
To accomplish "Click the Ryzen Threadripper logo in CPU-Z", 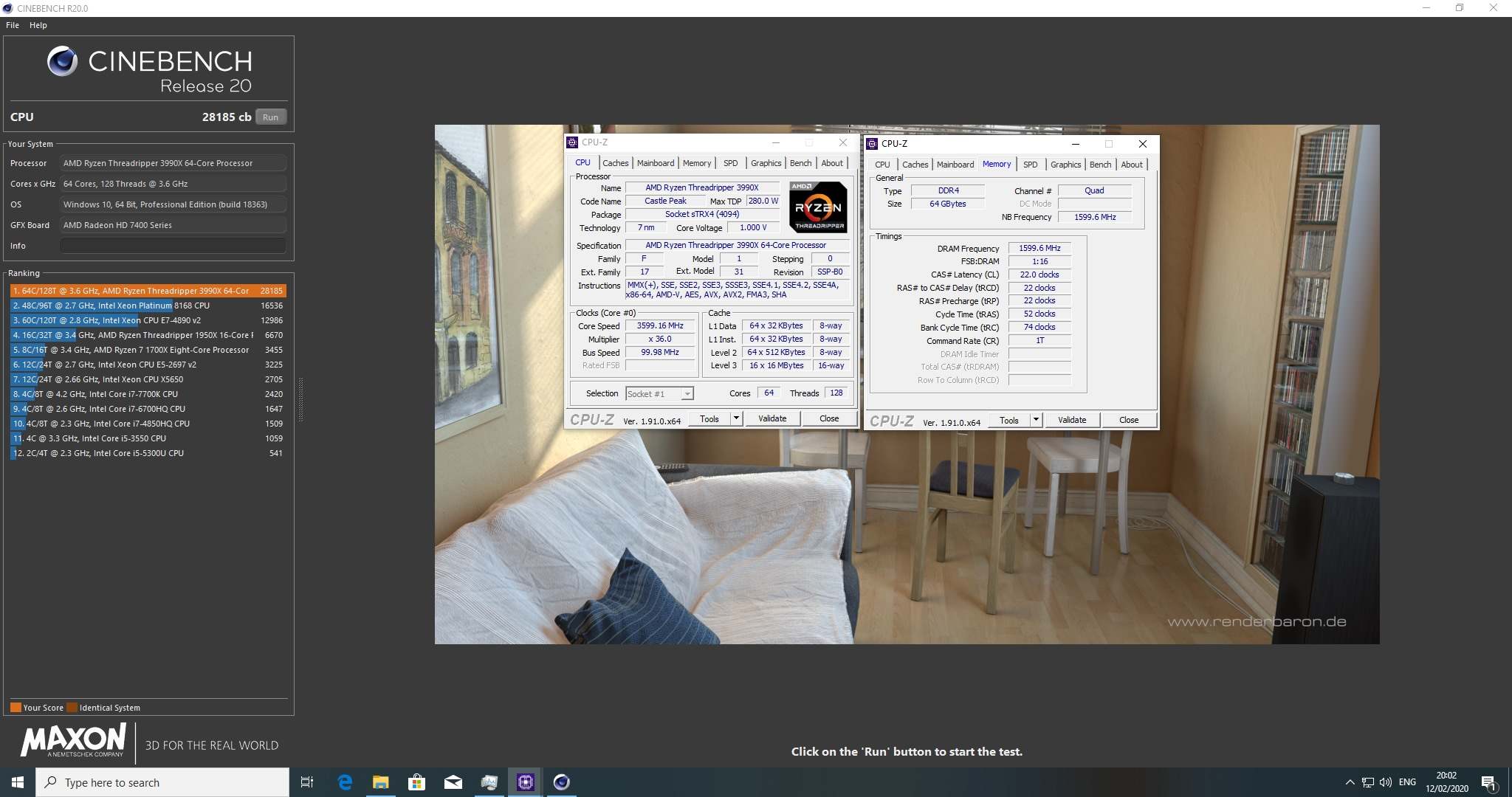I will (818, 207).
